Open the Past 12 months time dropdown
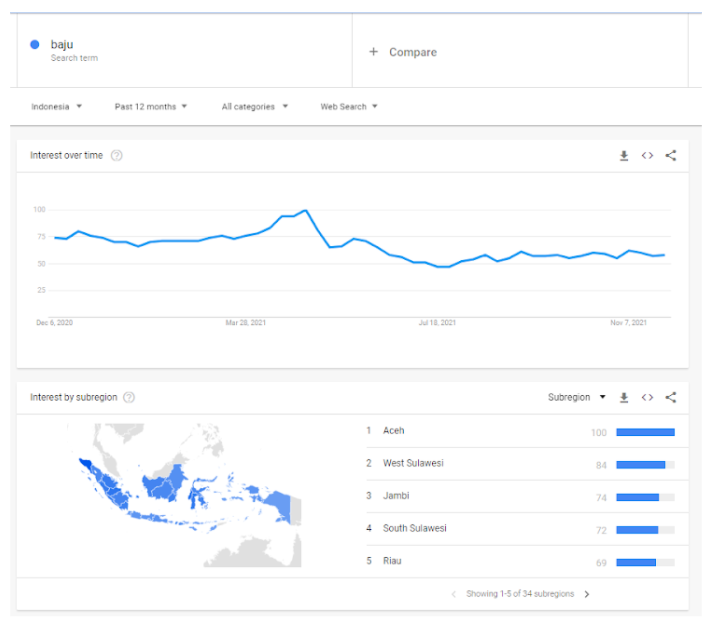This screenshot has width=707, height=627. pyautogui.click(x=151, y=106)
